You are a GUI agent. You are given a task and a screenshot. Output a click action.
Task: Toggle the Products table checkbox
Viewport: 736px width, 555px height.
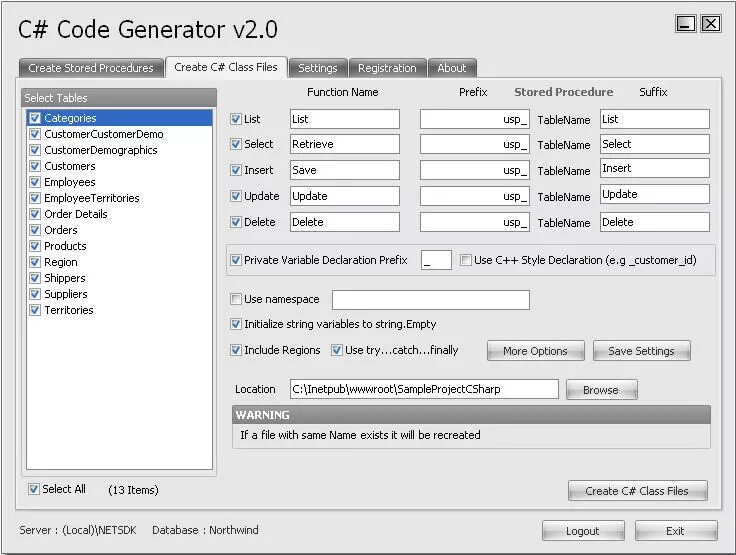pyautogui.click(x=35, y=246)
